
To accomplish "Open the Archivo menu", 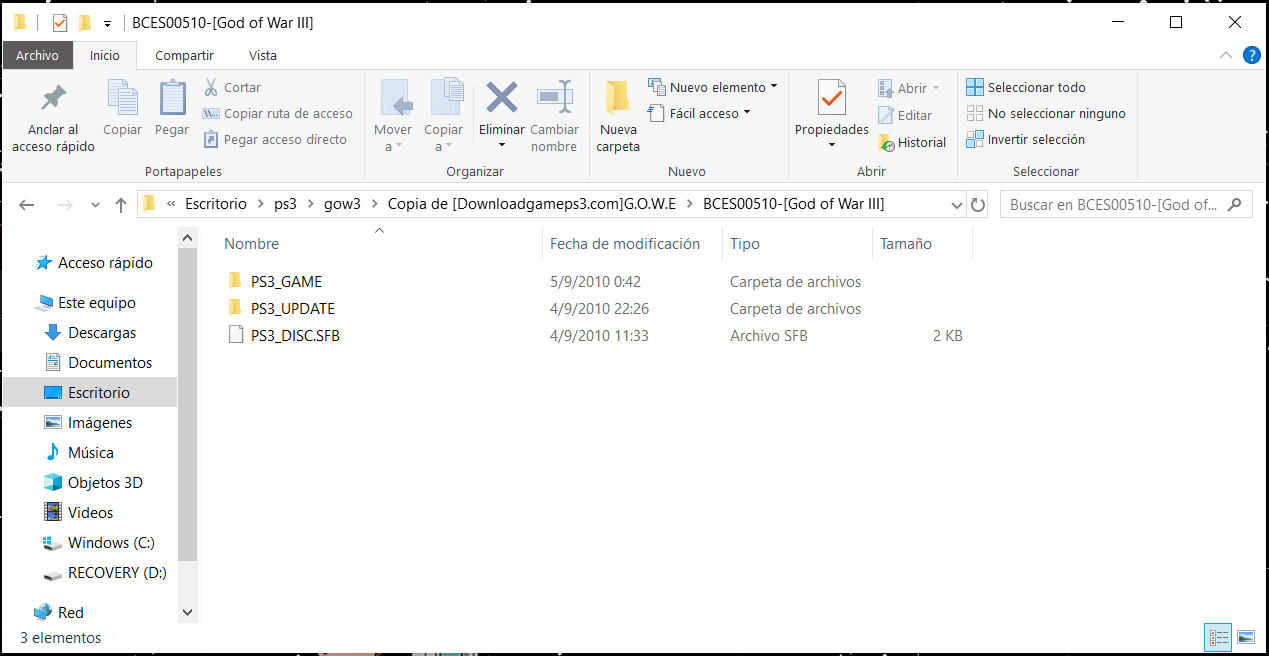I will point(37,55).
